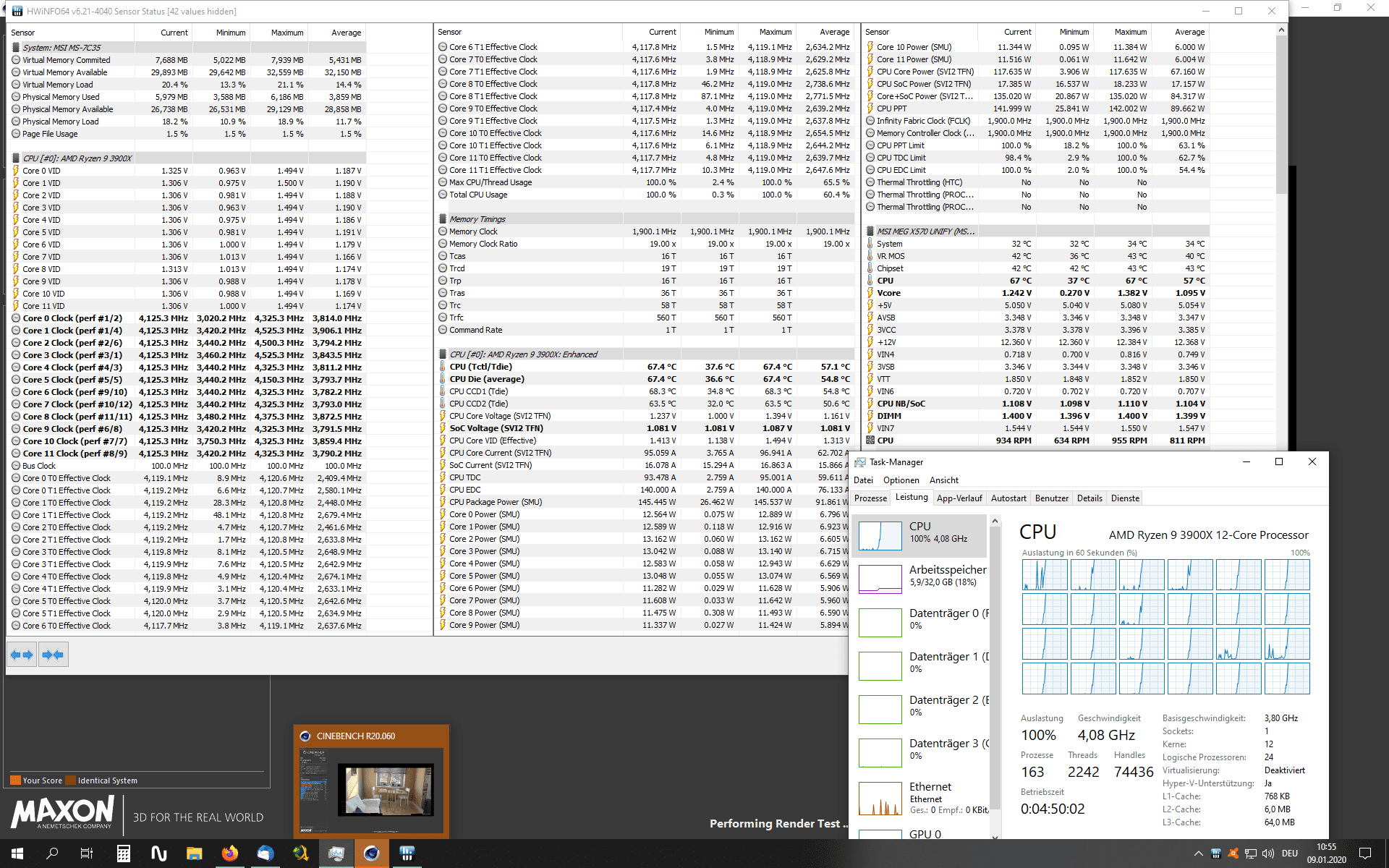Image resolution: width=1389 pixels, height=868 pixels.
Task: Click the MSI MS-7C35 system sensor icon
Action: 16,48
